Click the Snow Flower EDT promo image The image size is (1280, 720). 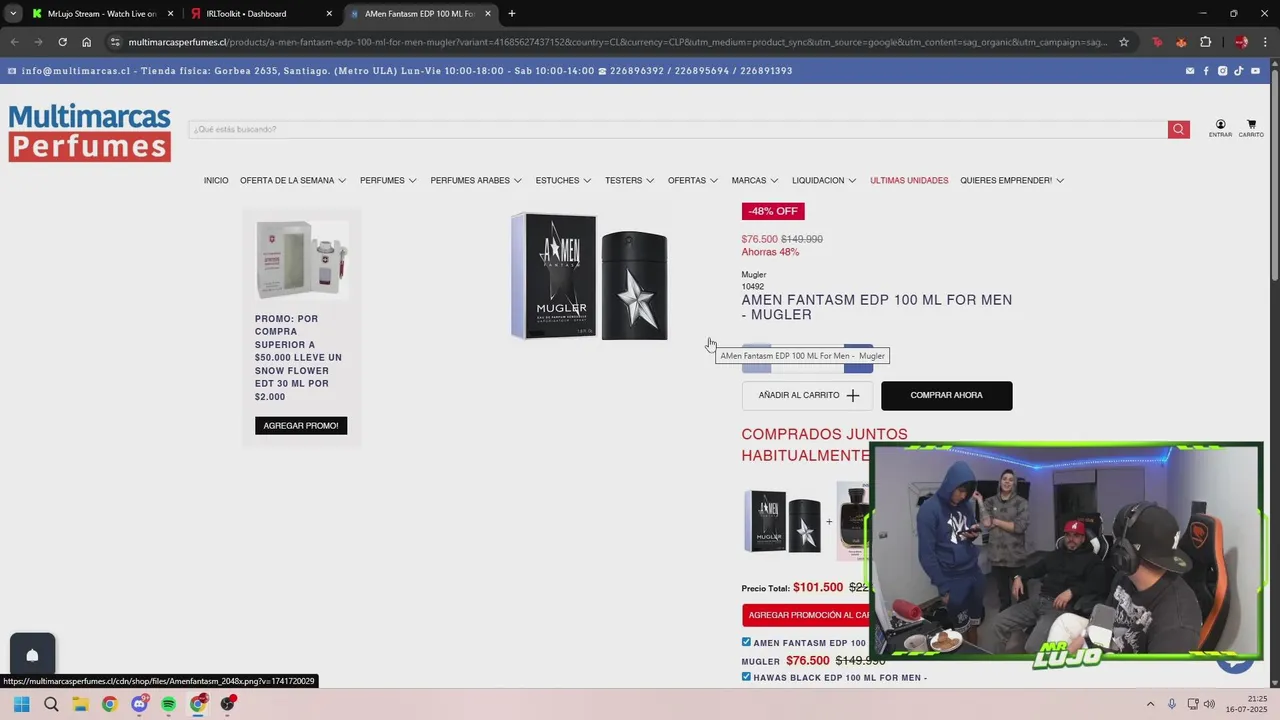302,260
